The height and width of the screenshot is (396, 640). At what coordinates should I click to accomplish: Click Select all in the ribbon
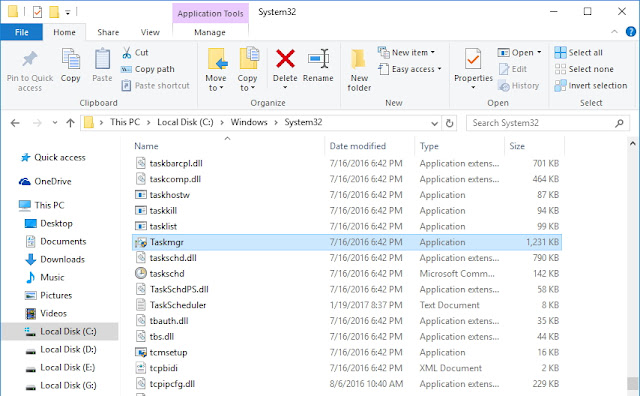pos(578,53)
